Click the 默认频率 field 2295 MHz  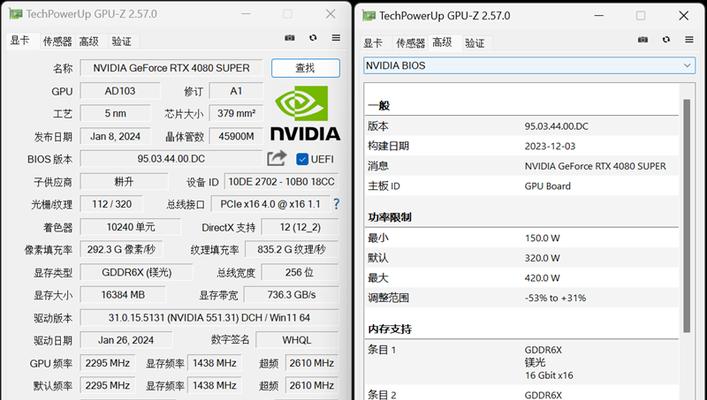coord(107,386)
